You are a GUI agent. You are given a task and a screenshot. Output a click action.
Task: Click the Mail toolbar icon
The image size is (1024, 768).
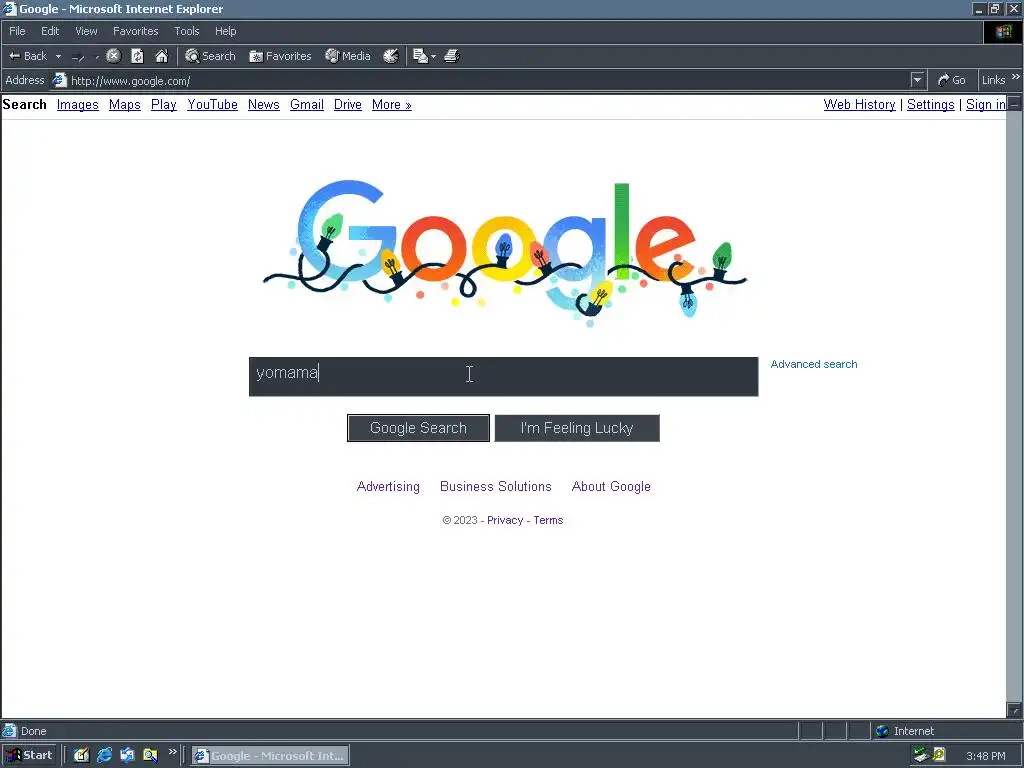420,56
